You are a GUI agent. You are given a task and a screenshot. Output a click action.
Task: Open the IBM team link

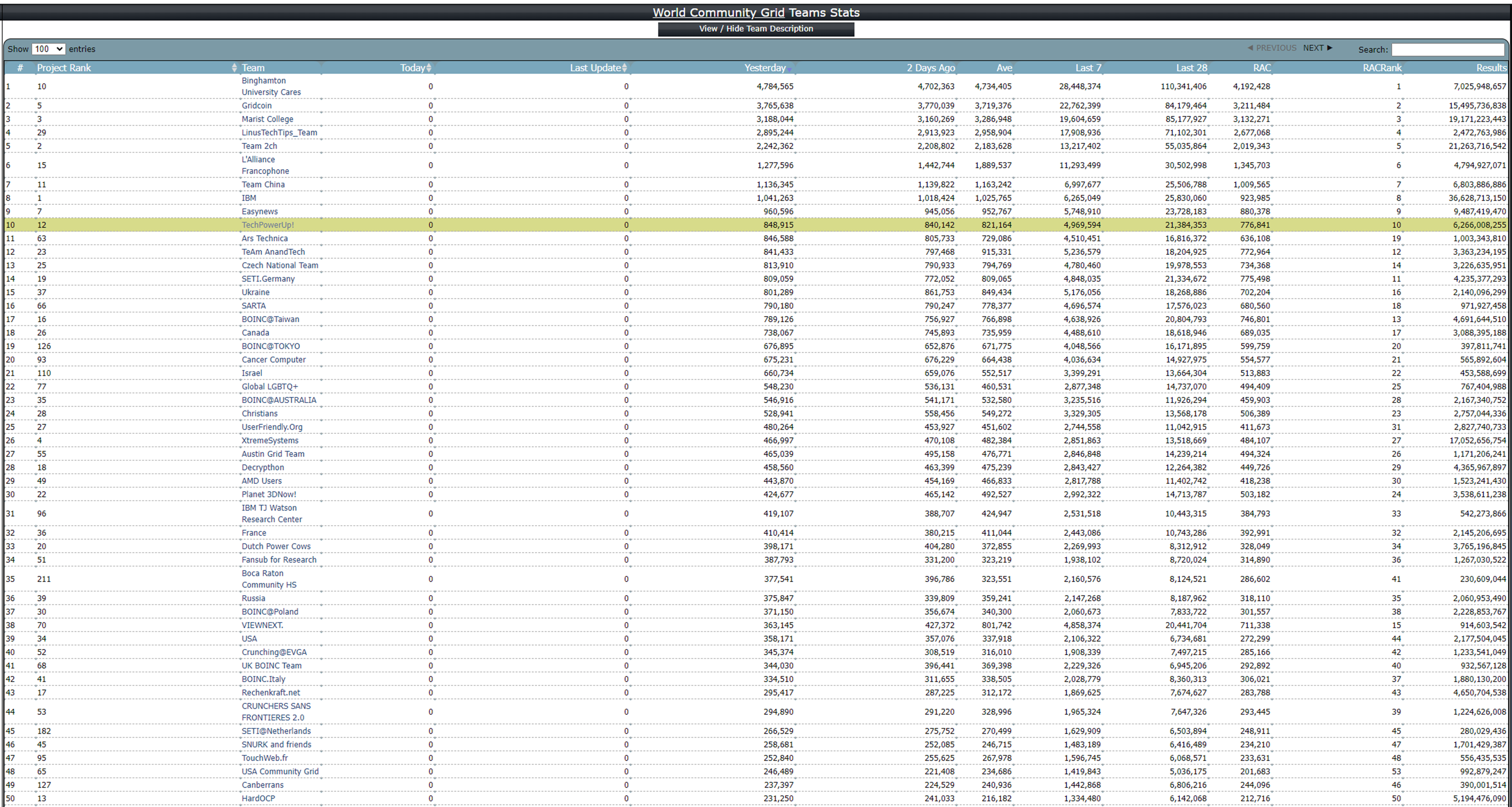pos(249,198)
